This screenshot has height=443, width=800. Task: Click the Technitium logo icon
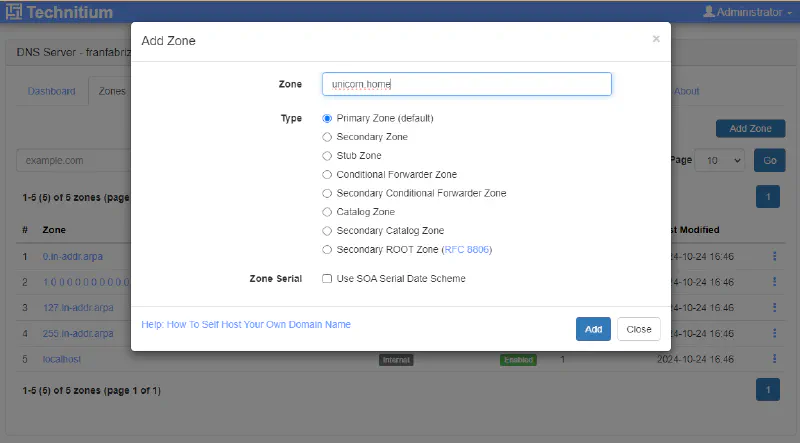pyautogui.click(x=14, y=12)
